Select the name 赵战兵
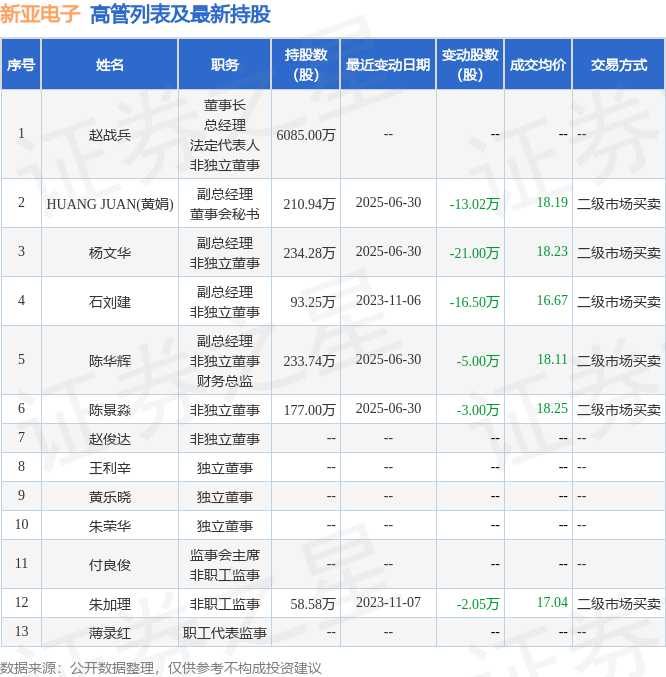The height and width of the screenshot is (677, 666). (110, 135)
